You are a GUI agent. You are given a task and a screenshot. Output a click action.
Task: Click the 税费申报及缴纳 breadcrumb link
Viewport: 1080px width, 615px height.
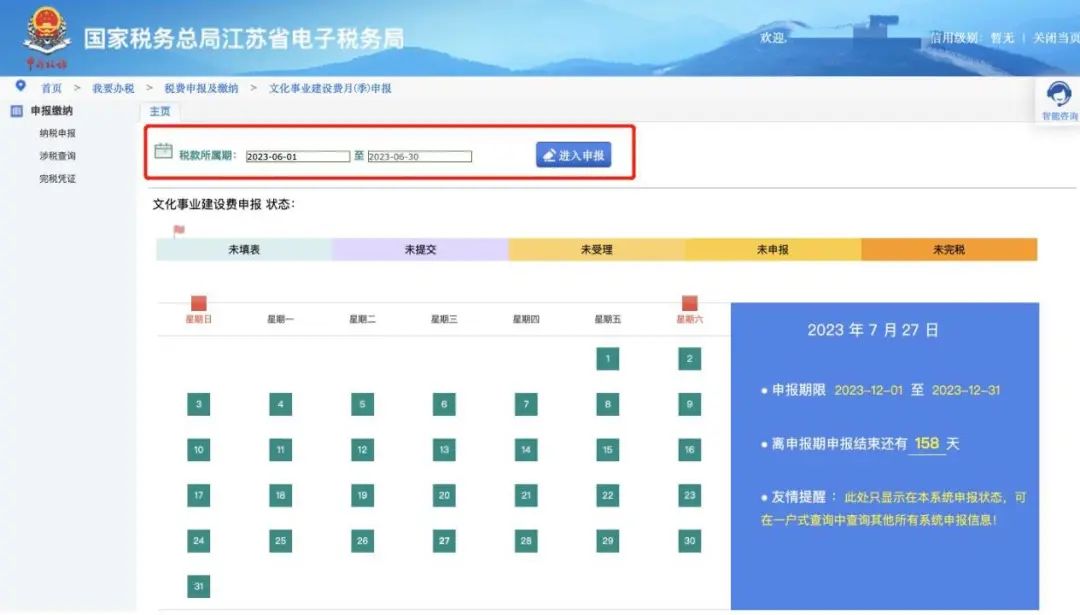tap(201, 88)
